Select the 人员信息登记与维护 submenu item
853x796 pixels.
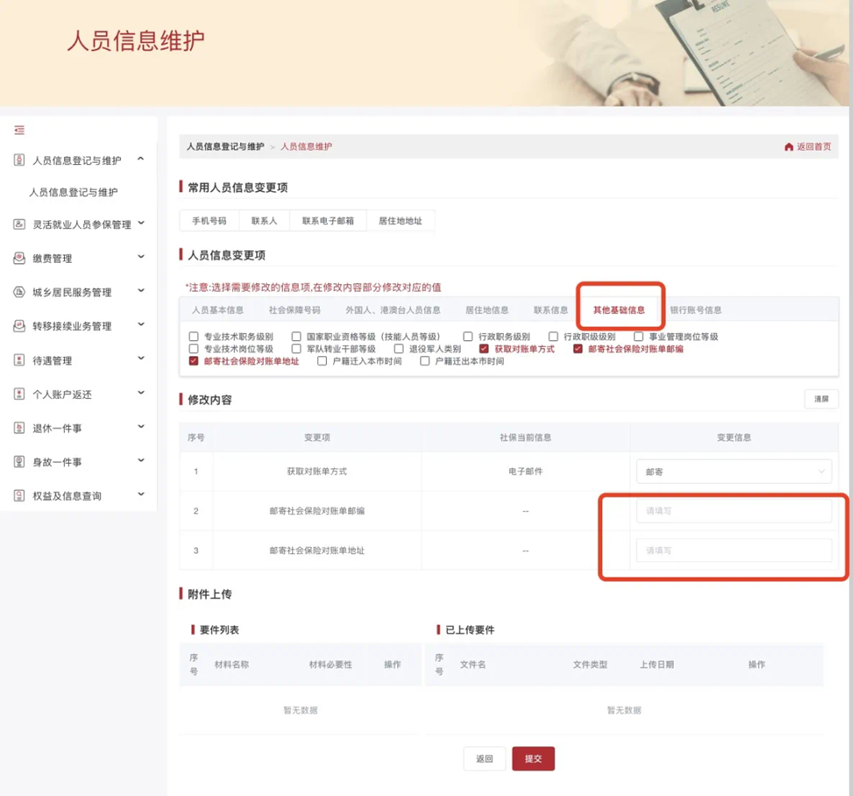(73, 192)
